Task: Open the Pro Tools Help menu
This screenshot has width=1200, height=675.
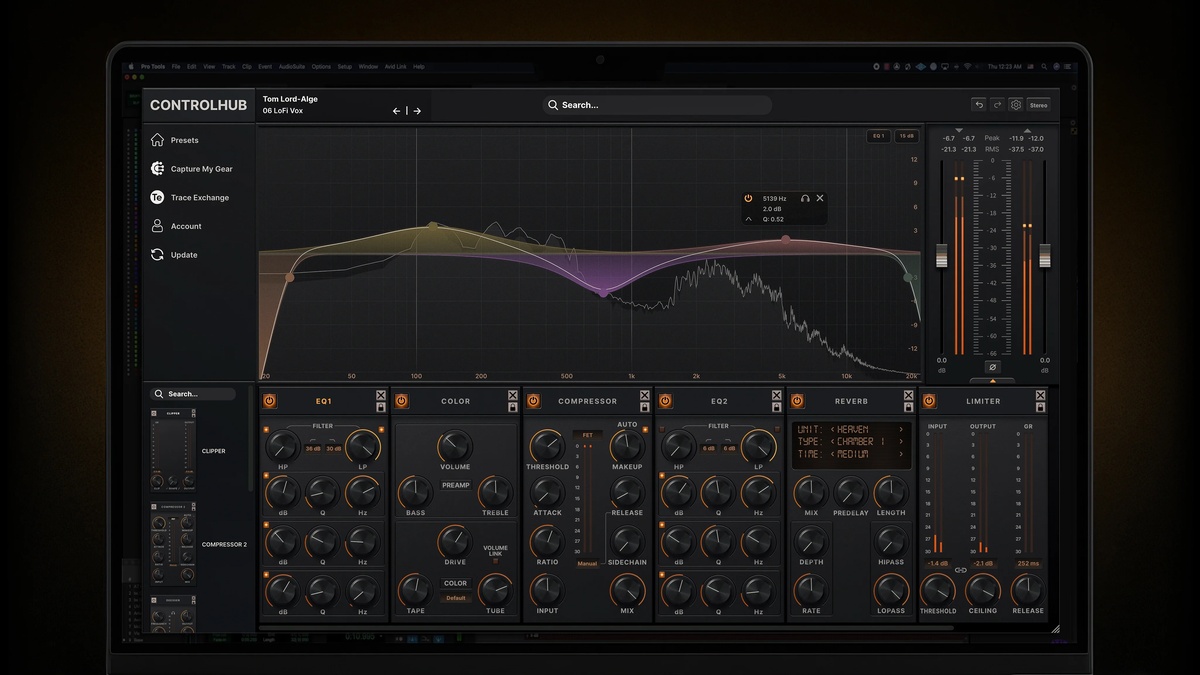Action: pyautogui.click(x=419, y=67)
